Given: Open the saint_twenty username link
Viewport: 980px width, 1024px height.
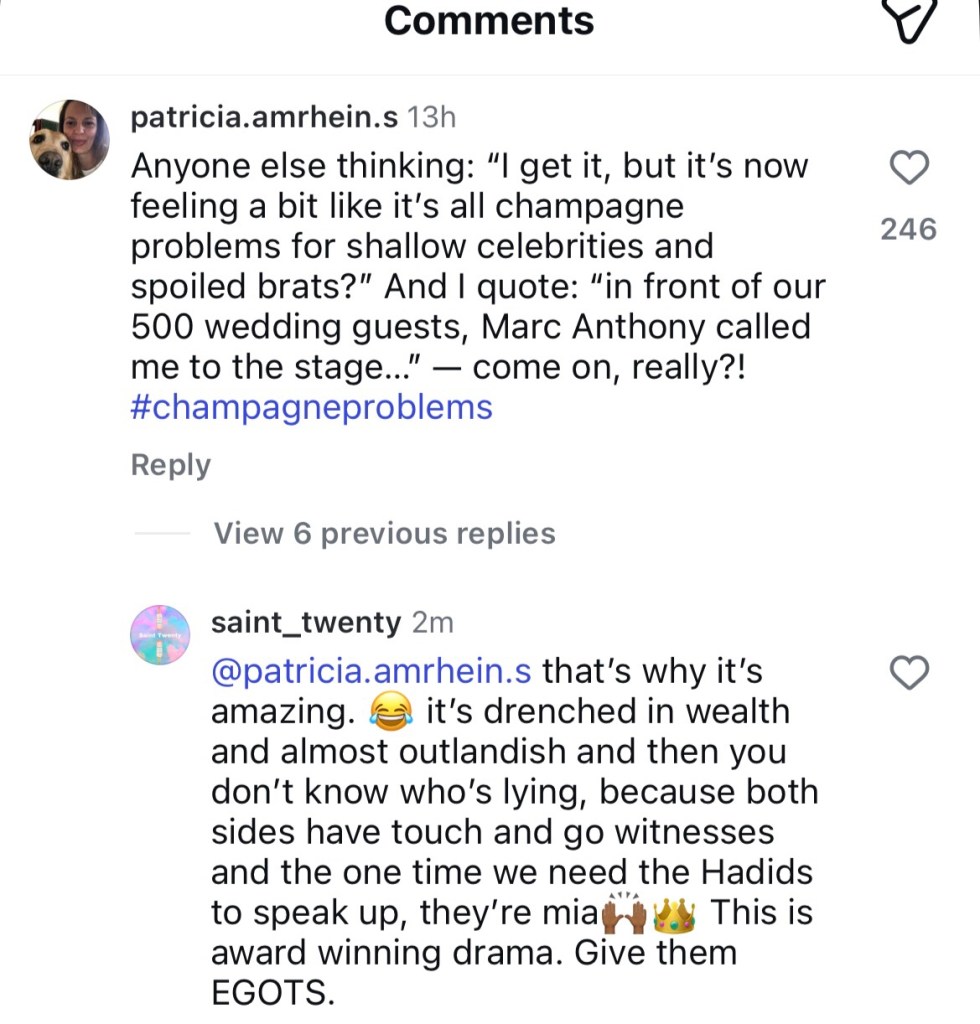Looking at the screenshot, I should point(306,622).
